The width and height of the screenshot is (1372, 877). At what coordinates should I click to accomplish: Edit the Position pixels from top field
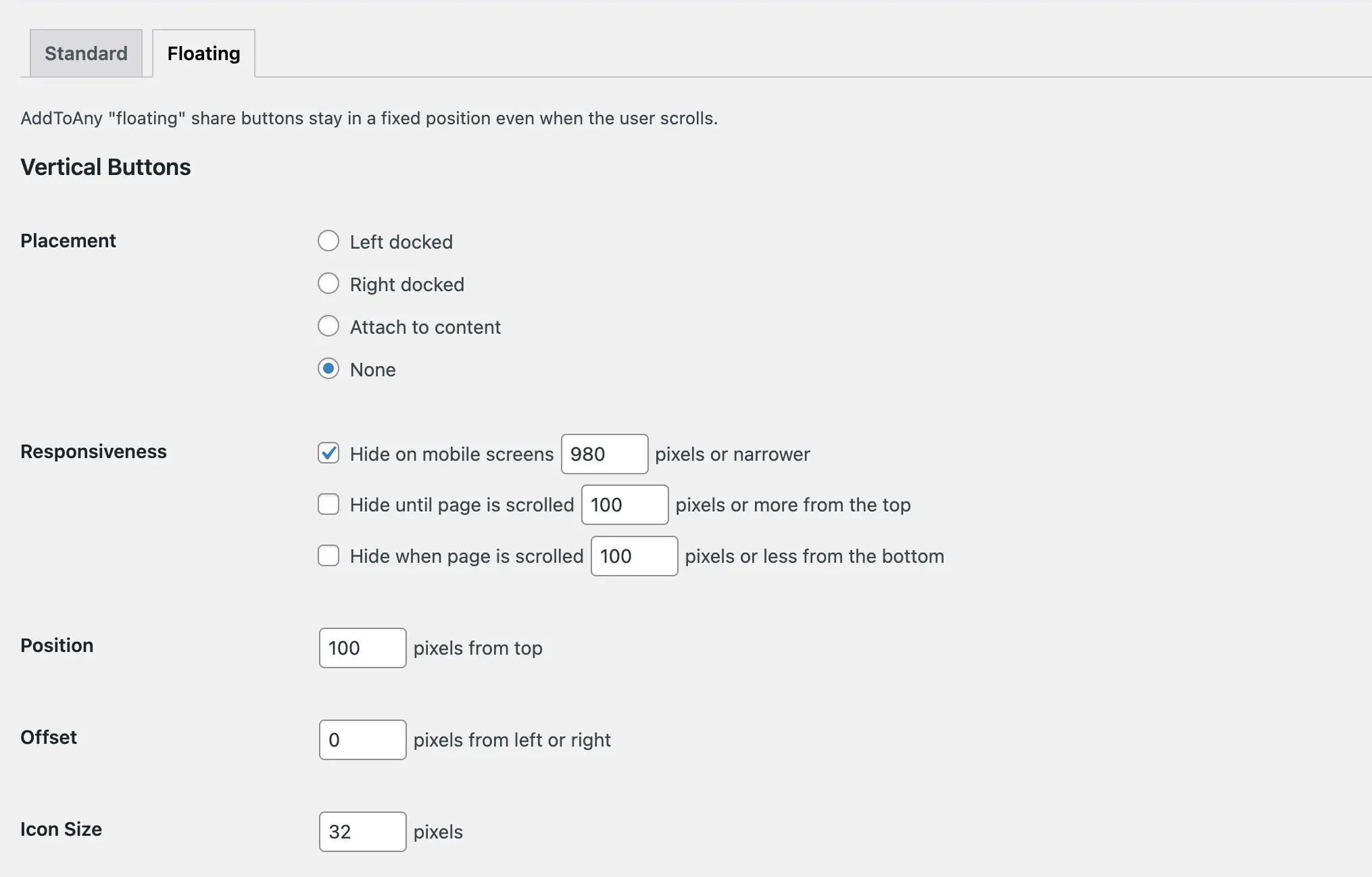[362, 648]
